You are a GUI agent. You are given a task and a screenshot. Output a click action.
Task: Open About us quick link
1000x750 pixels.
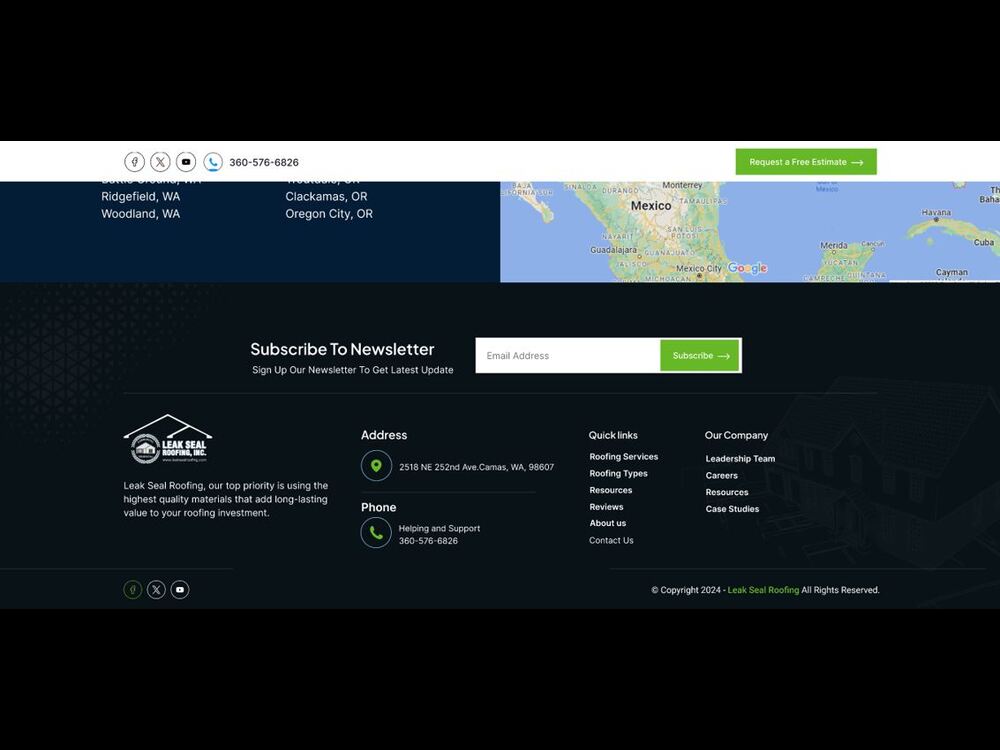[608, 523]
